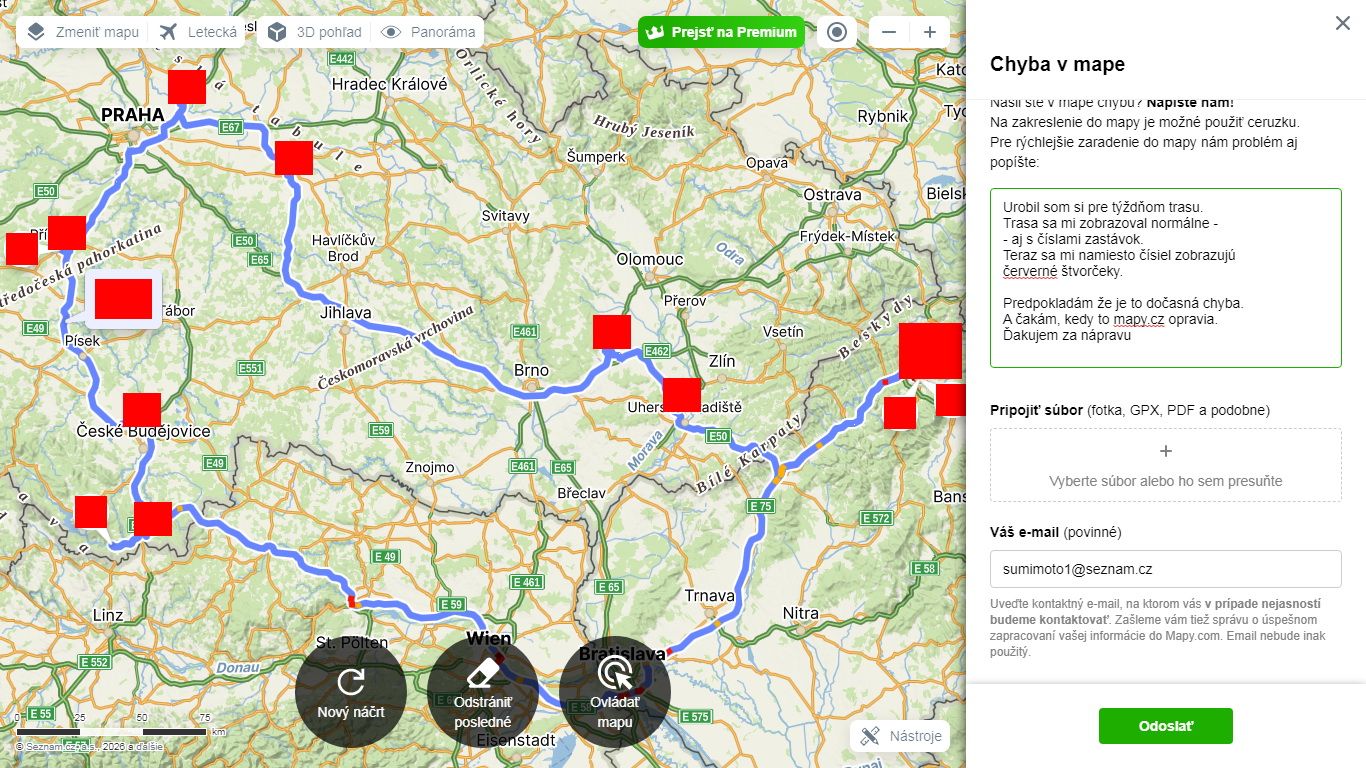Click the Vsetín town label
Viewport: 1366px width, 768px height.
[783, 331]
